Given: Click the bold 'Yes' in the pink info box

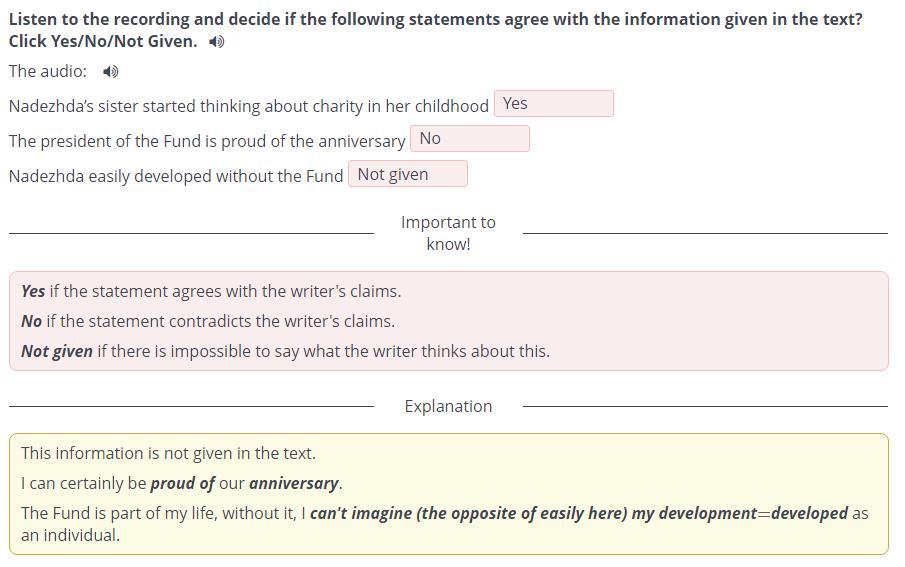Looking at the screenshot, I should pyautogui.click(x=33, y=291).
